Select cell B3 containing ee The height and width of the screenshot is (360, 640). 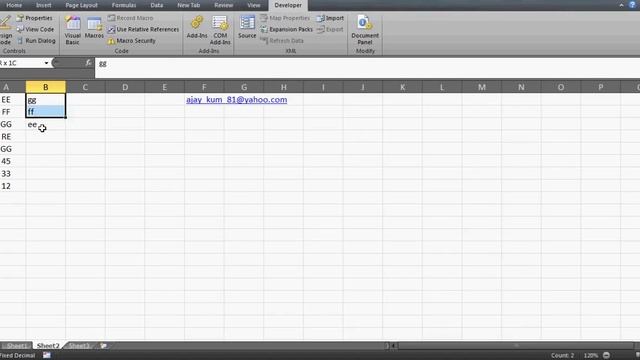pos(46,124)
